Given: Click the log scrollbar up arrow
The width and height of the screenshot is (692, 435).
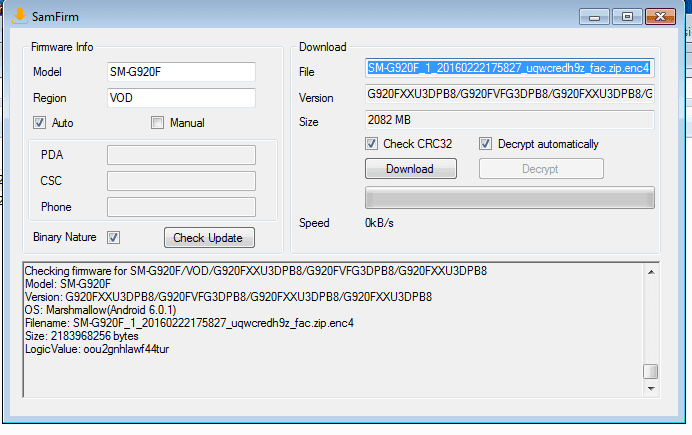Looking at the screenshot, I should (x=651, y=272).
